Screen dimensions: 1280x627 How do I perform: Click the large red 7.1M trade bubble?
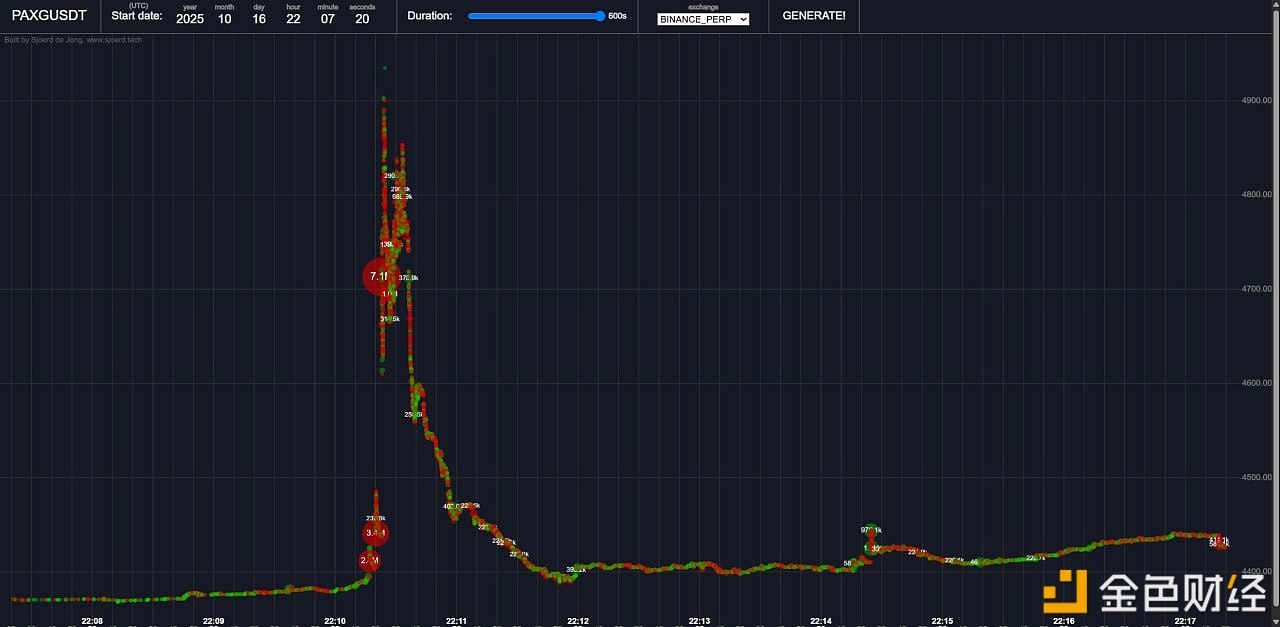[x=379, y=277]
